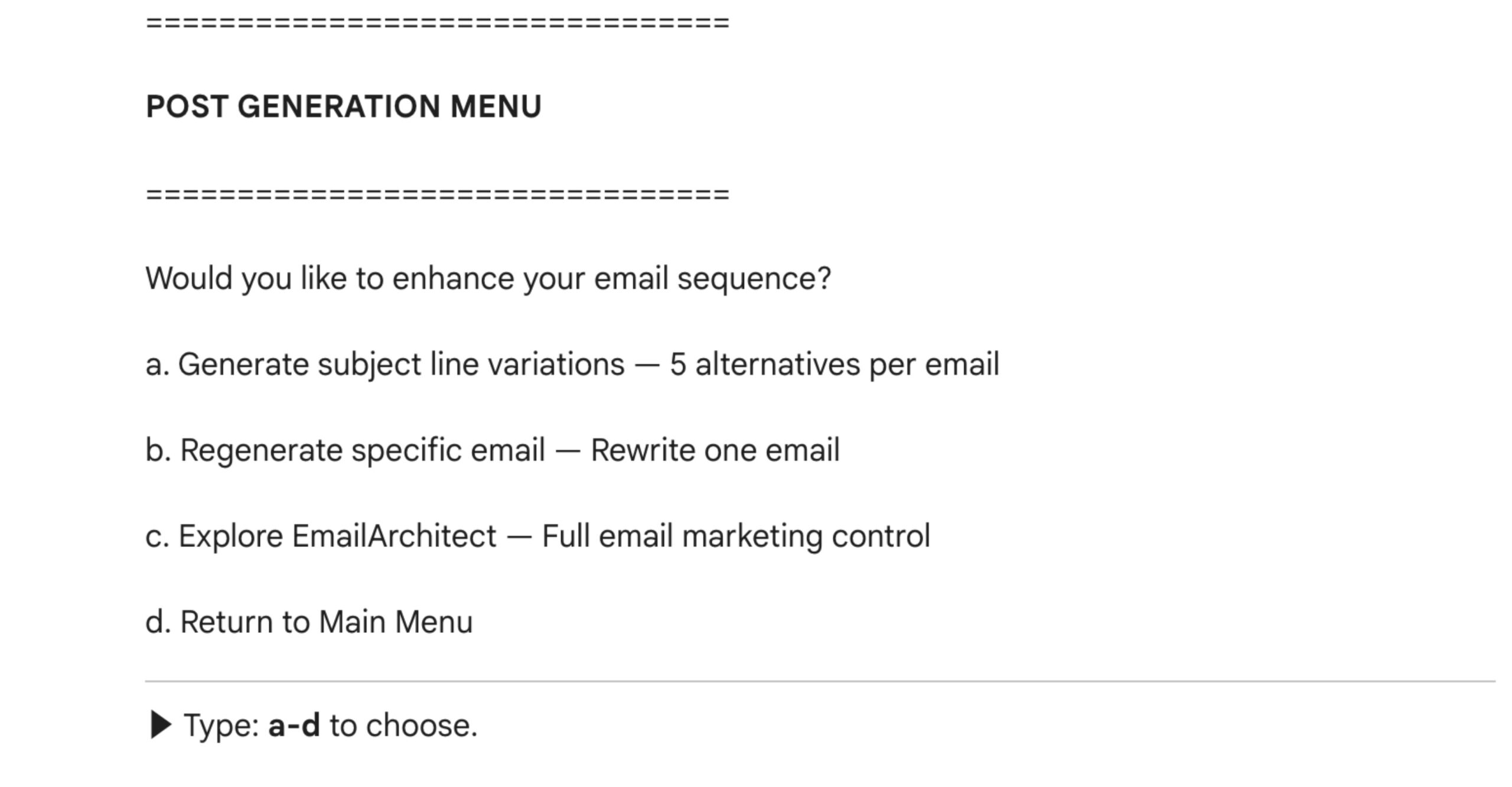Click the "c." letter label
Image resolution: width=1512 pixels, height=787 pixels.
pos(157,536)
